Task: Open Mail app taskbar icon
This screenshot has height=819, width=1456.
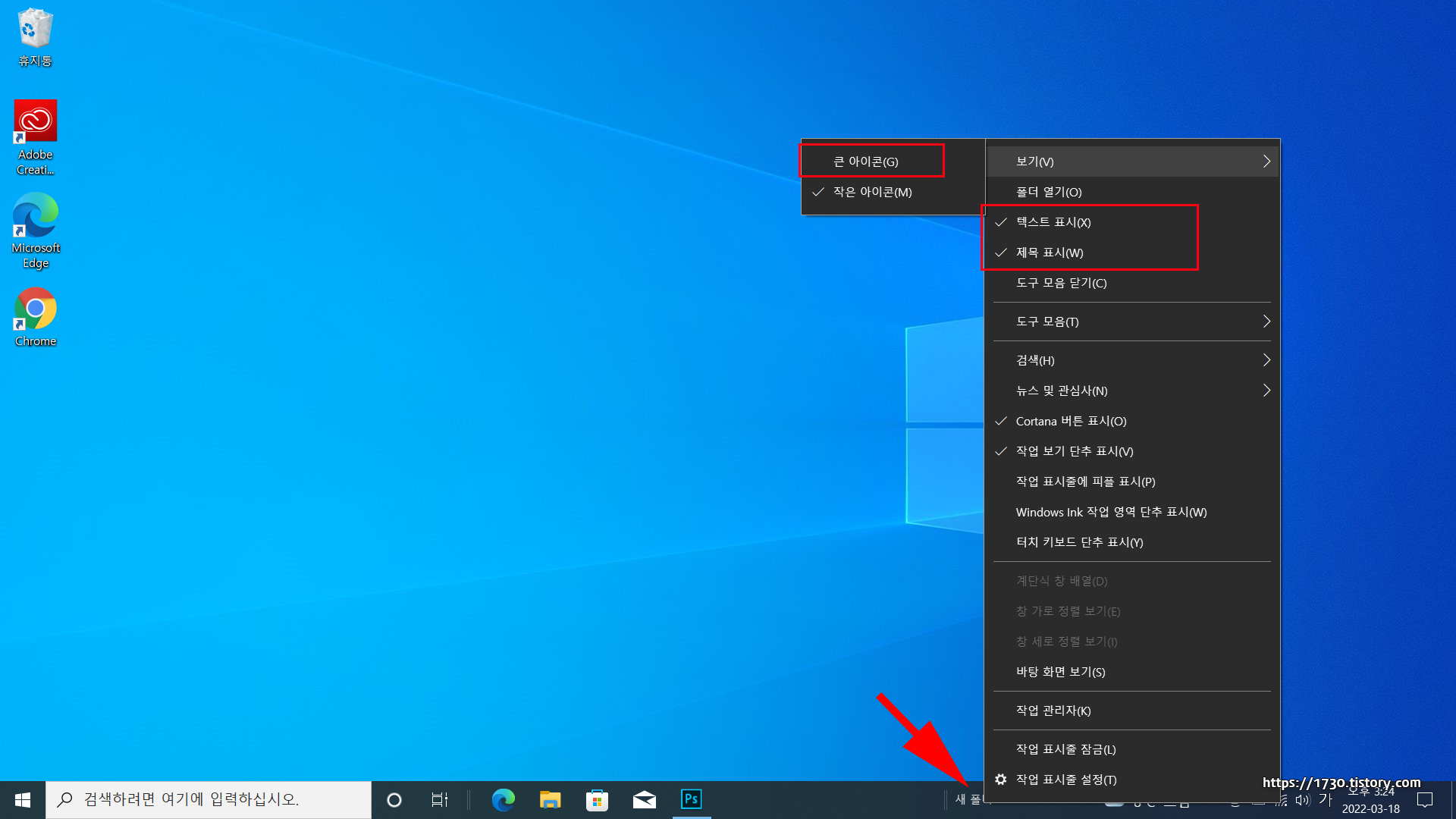Action: tap(644, 799)
